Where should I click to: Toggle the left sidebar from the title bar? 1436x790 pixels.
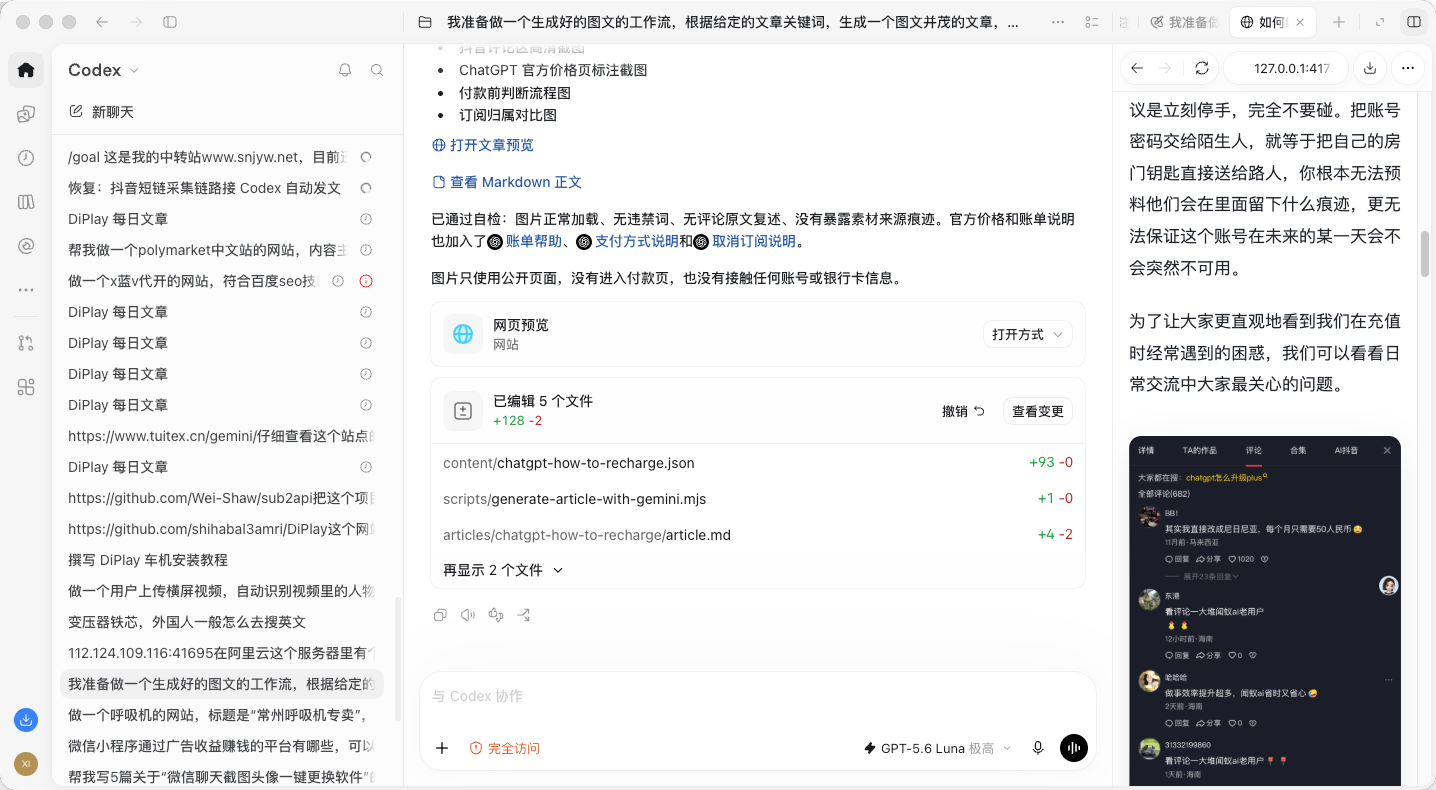[x=170, y=22]
